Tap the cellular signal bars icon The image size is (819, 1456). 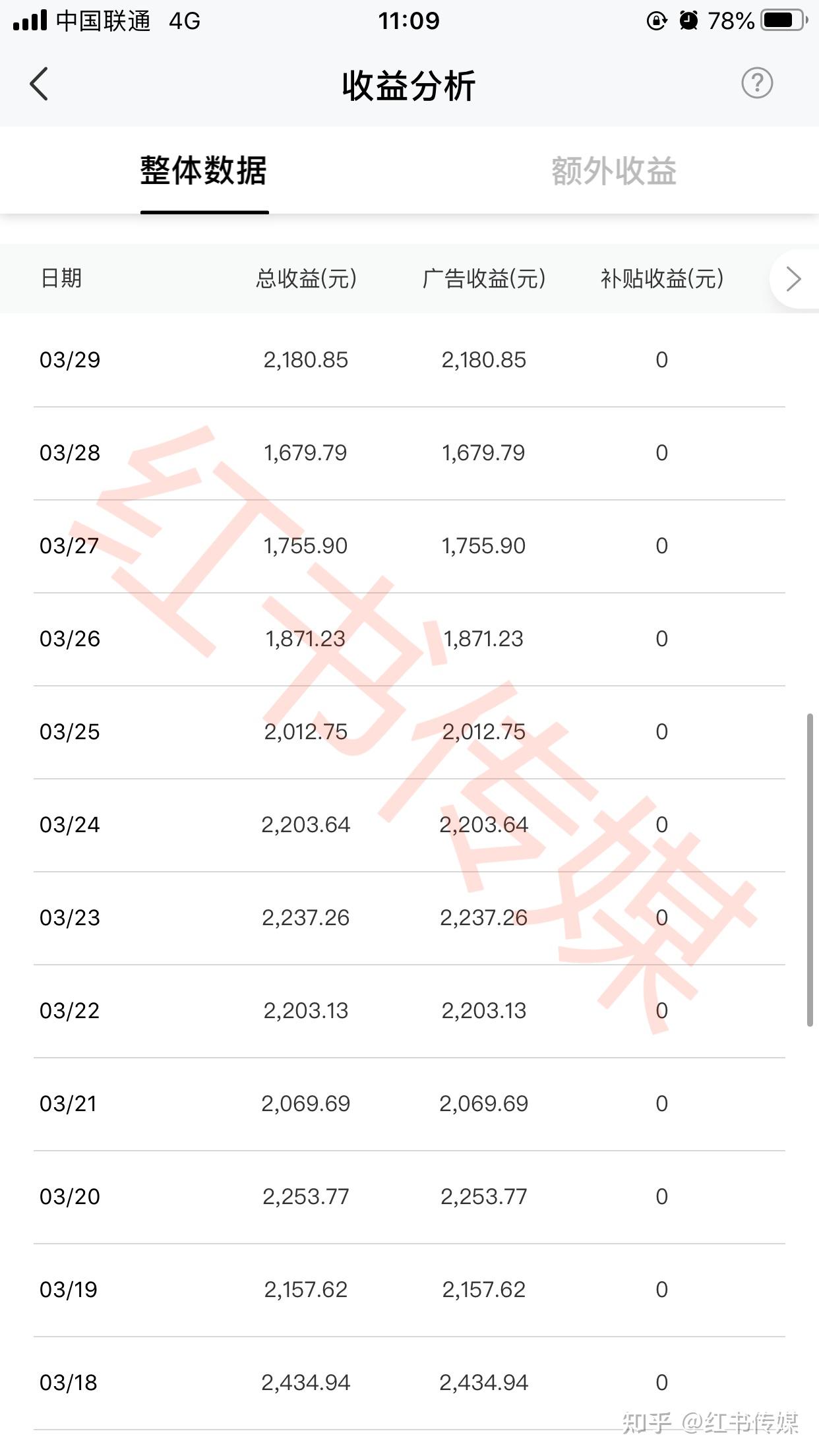tap(30, 20)
